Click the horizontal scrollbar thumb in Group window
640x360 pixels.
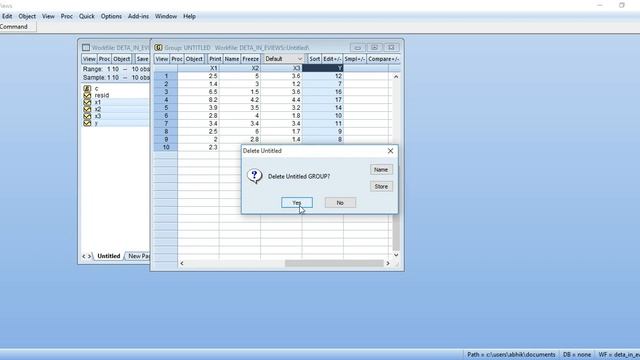click(x=334, y=263)
